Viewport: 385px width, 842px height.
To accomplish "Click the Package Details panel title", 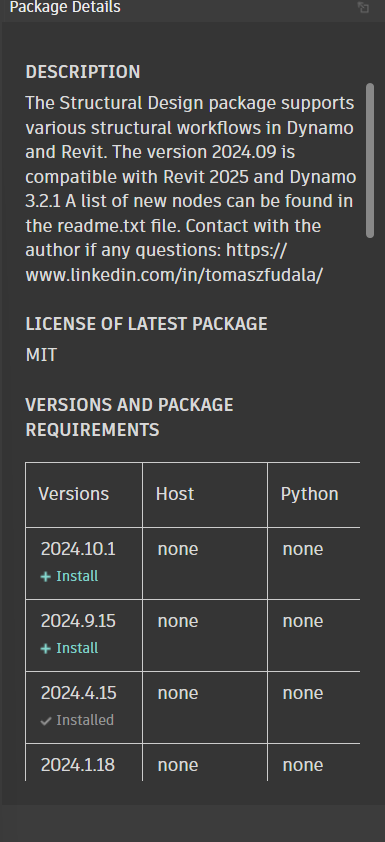I will point(65,8).
